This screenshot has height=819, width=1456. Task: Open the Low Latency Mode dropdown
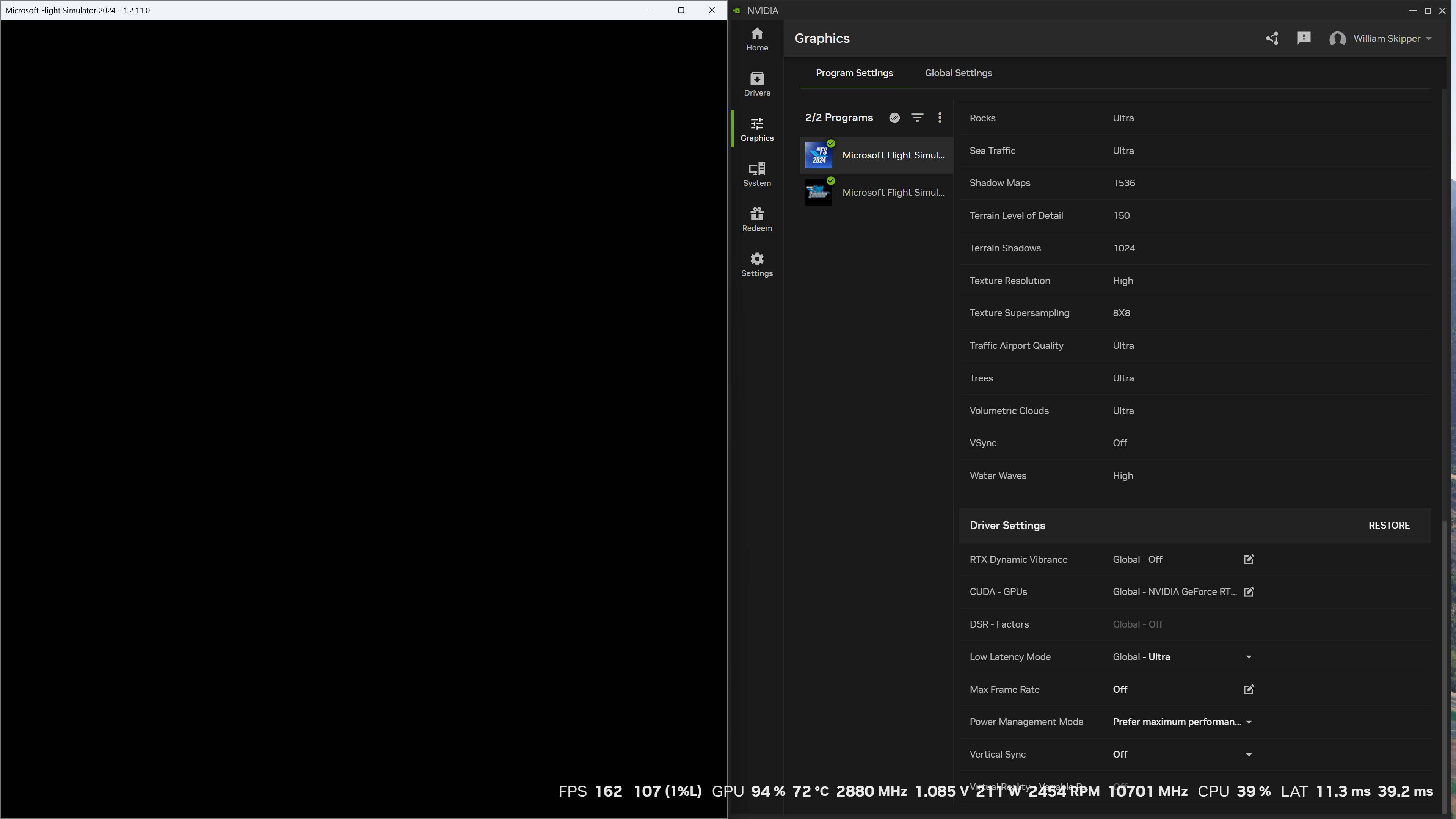1249,657
